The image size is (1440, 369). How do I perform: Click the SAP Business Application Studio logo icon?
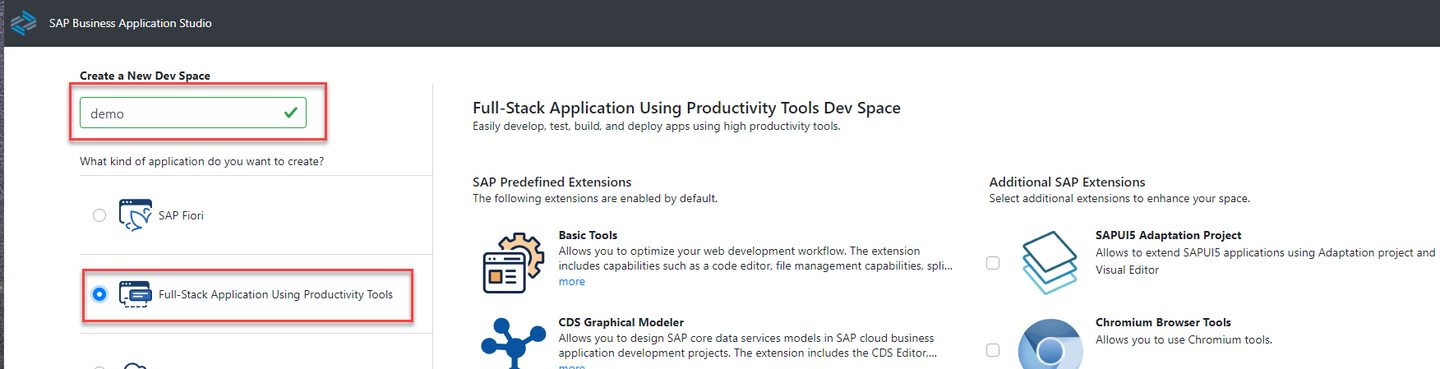pyautogui.click(x=23, y=23)
